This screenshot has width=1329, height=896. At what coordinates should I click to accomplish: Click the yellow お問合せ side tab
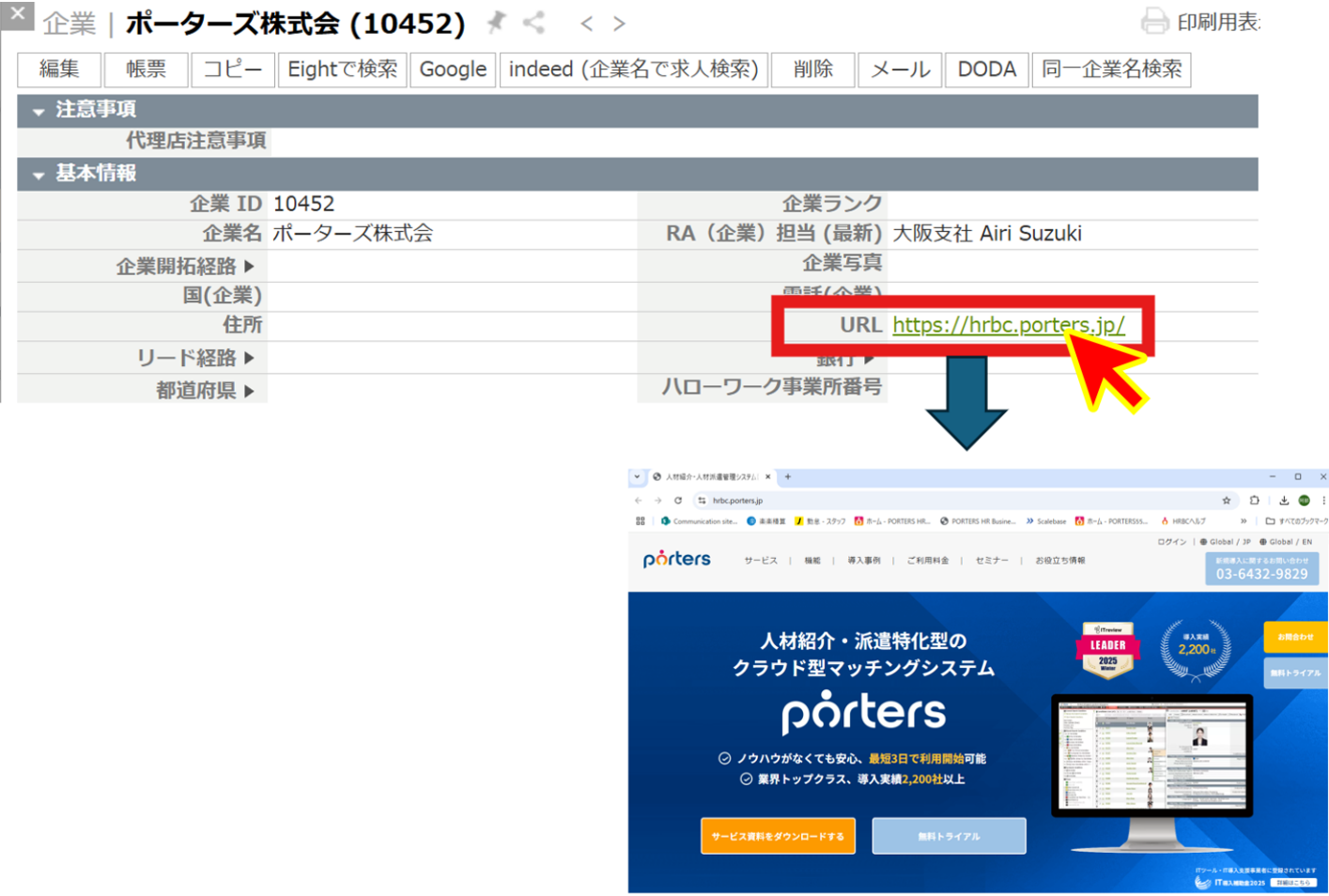click(1295, 637)
